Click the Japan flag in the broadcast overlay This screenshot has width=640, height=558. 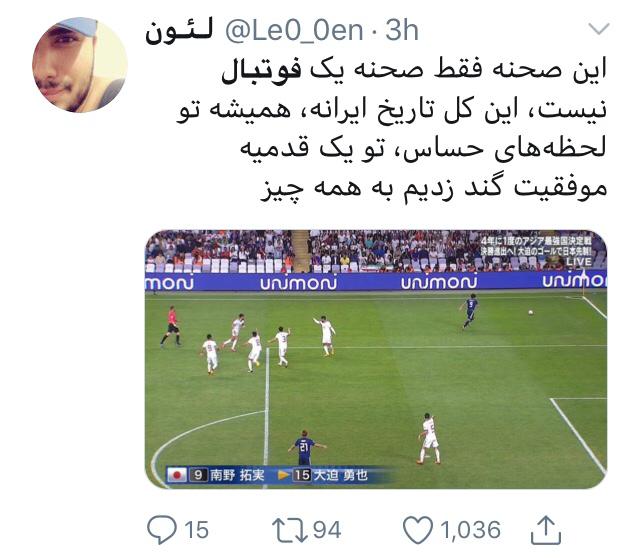pos(177,475)
